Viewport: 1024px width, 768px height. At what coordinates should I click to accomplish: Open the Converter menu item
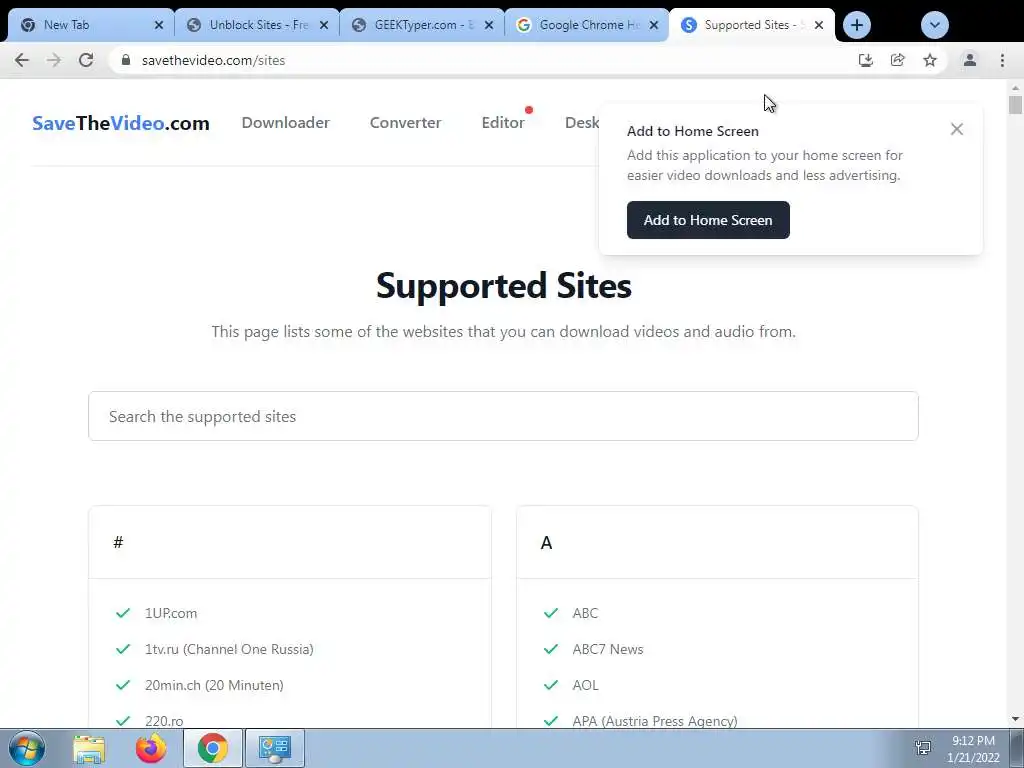[406, 123]
